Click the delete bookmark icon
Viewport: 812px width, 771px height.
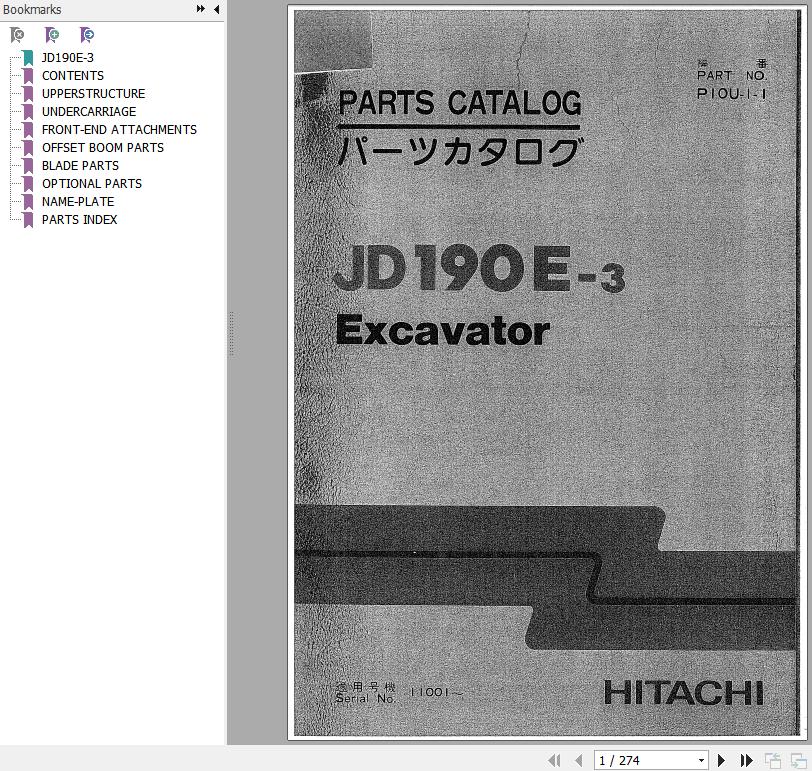click(x=17, y=35)
